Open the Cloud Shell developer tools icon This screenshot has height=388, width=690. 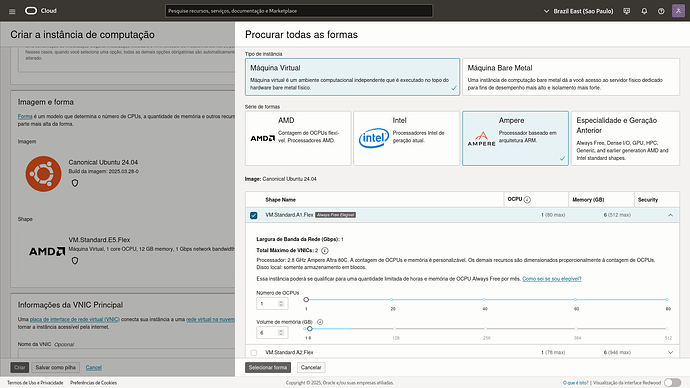click(x=627, y=11)
